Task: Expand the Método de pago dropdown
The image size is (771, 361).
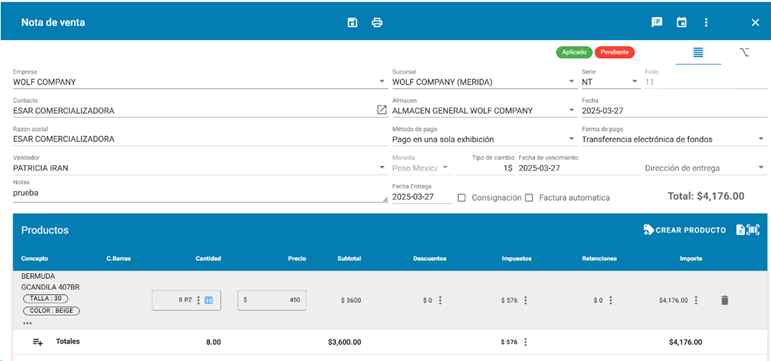Action: coord(571,139)
